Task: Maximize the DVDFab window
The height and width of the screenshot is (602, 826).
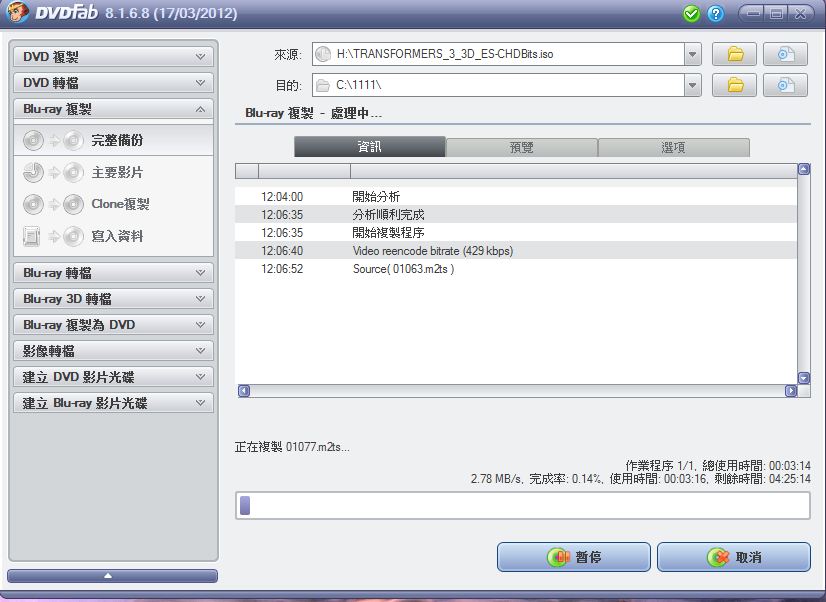Action: click(776, 14)
